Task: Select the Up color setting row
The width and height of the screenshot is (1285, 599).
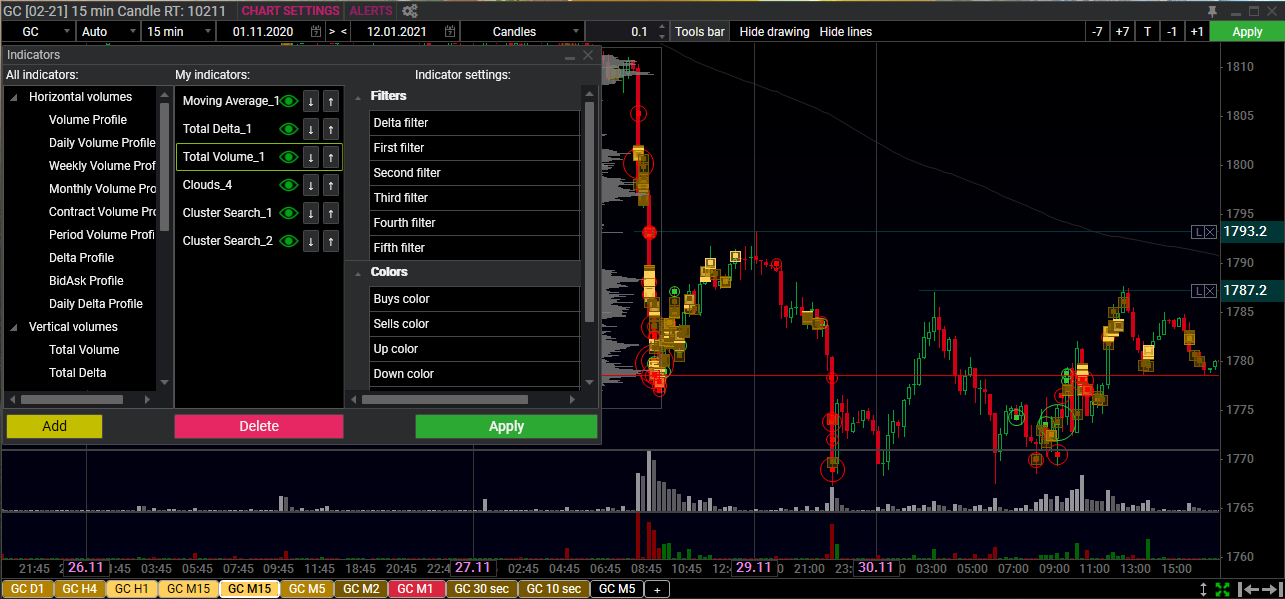Action: pyautogui.click(x=475, y=349)
